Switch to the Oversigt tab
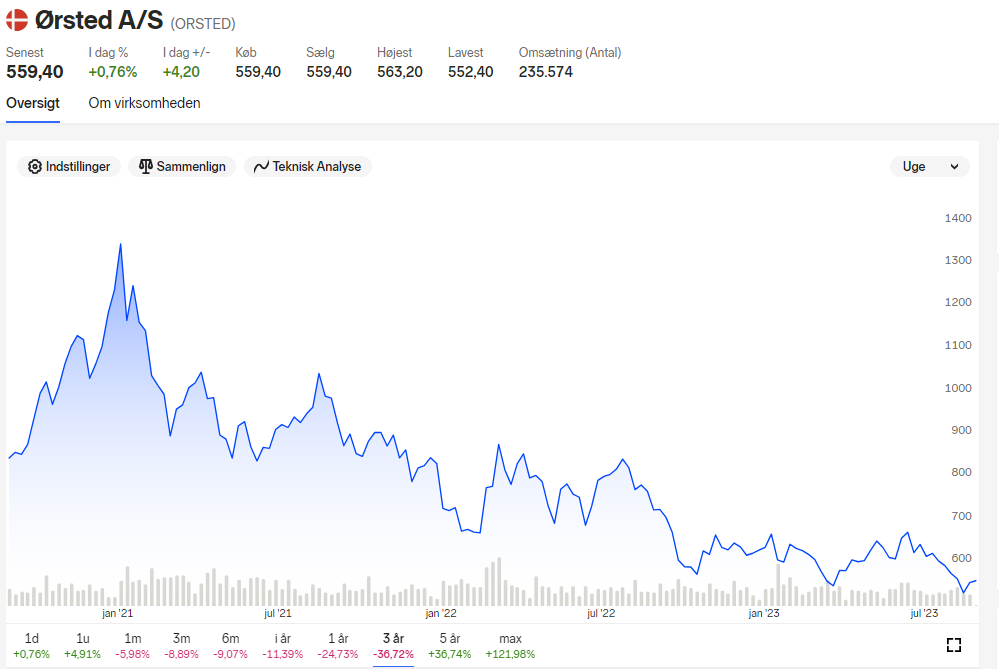The width and height of the screenshot is (999, 669). 32,103
